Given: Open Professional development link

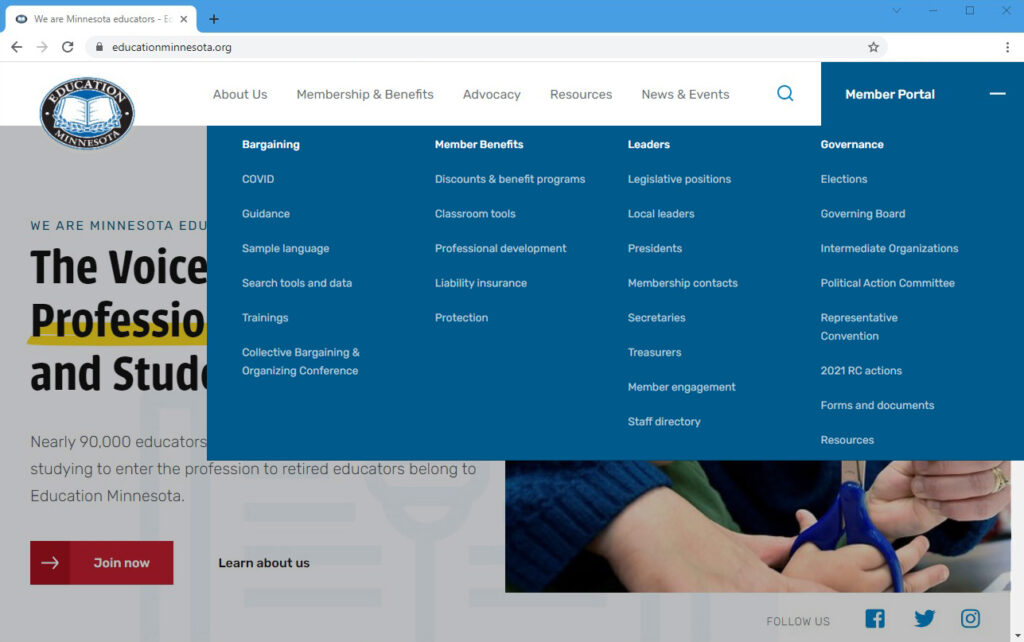Looking at the screenshot, I should tap(501, 248).
